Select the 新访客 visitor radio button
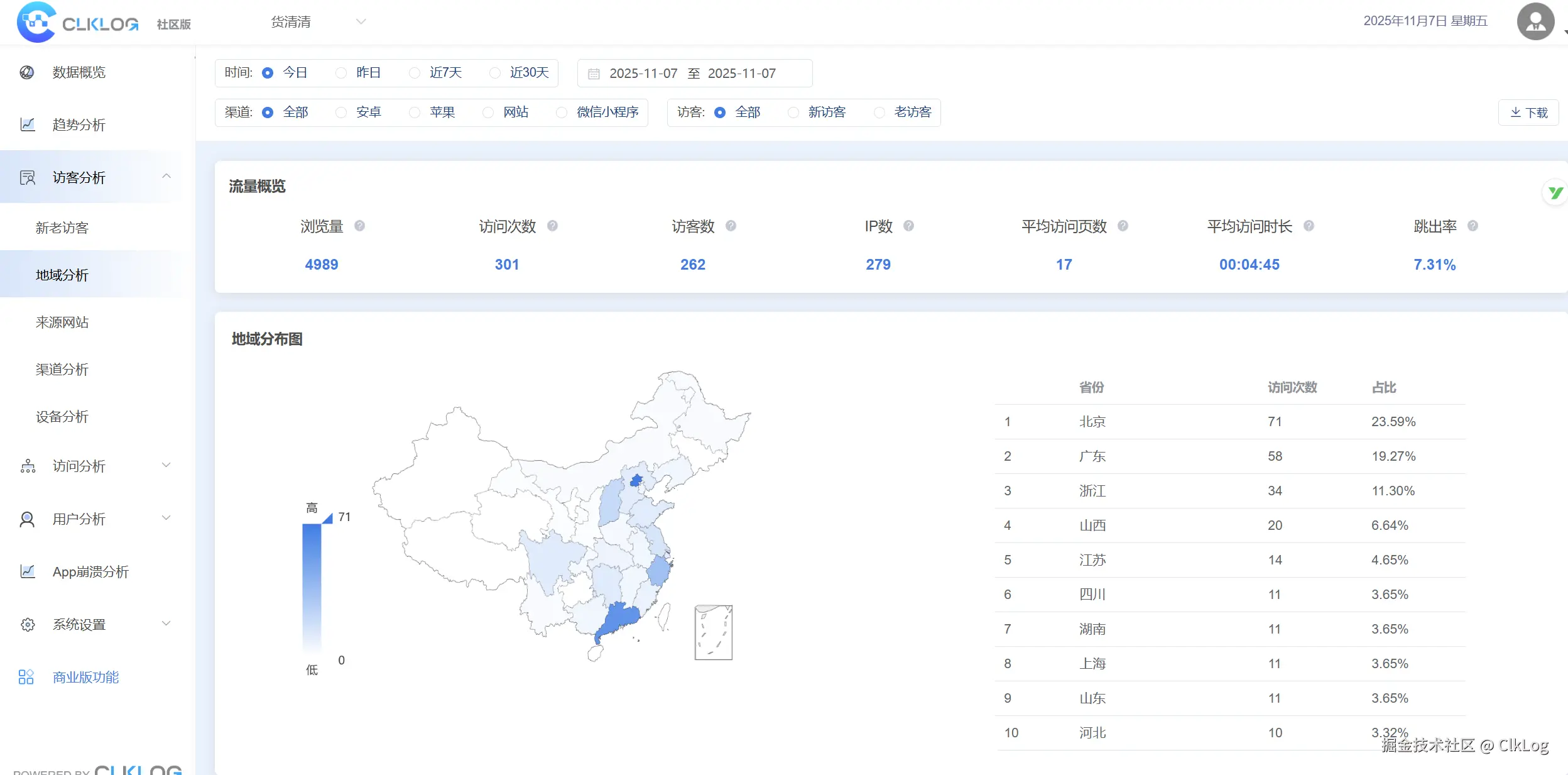Image resolution: width=1568 pixels, height=775 pixels. (x=793, y=113)
